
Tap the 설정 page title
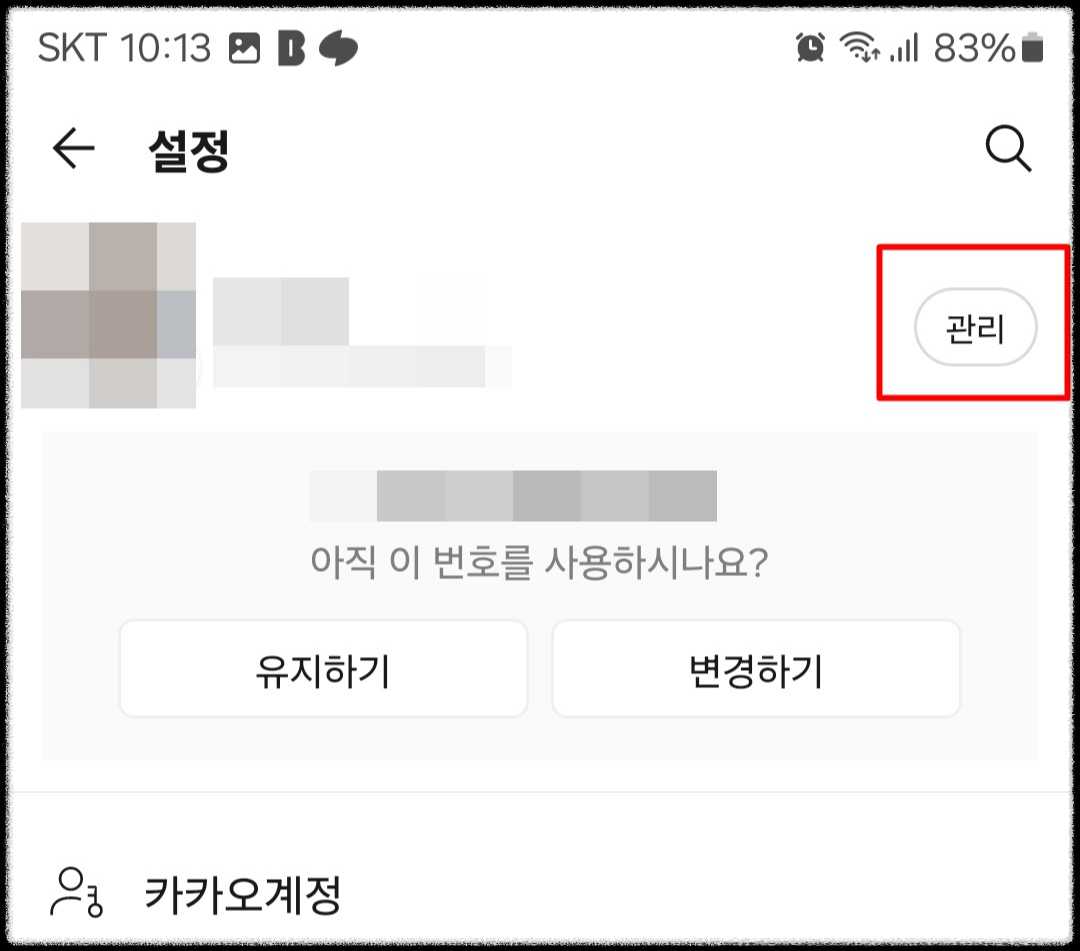189,149
